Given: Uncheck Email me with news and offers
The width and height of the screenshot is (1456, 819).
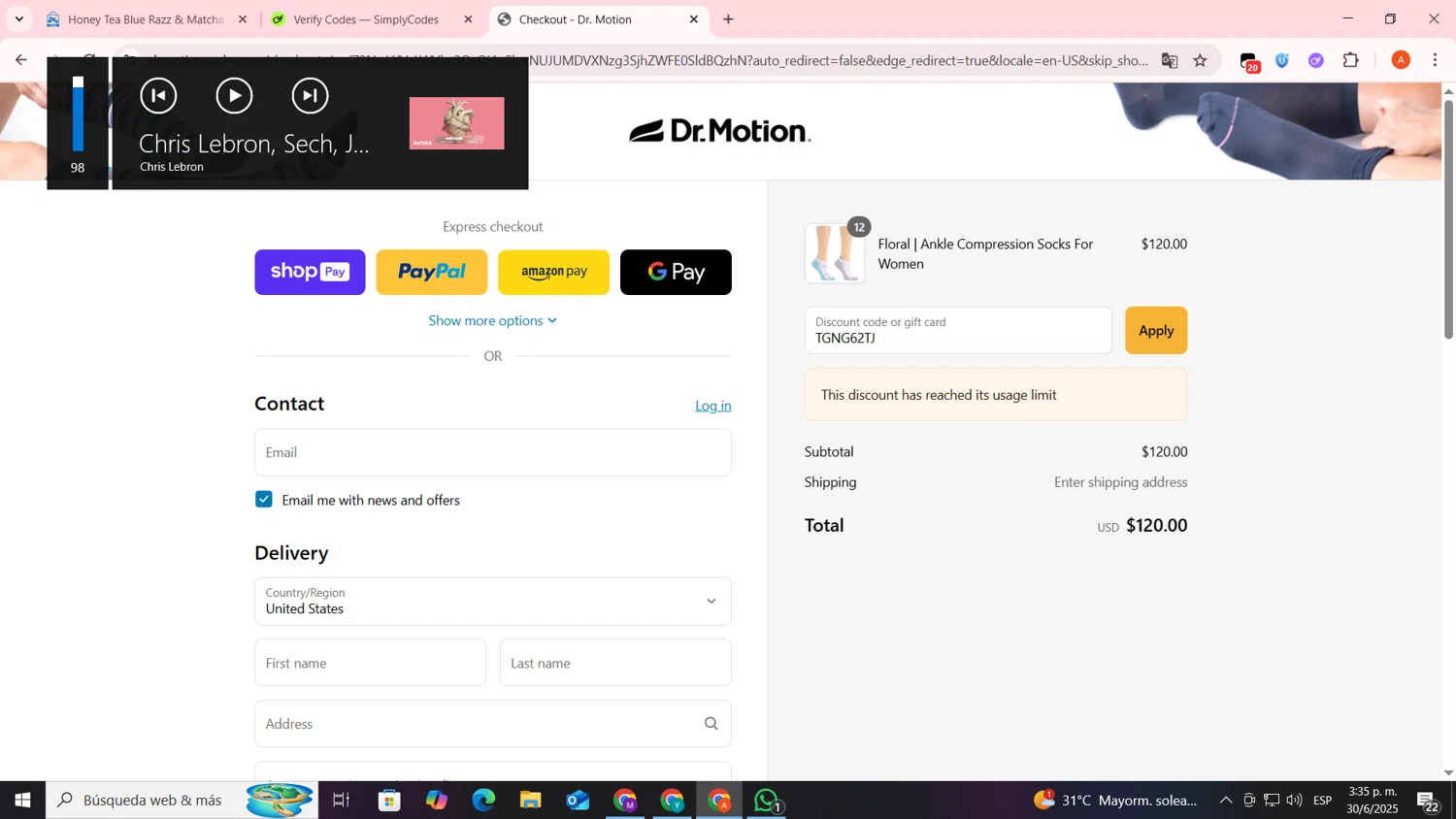Looking at the screenshot, I should coord(264,499).
